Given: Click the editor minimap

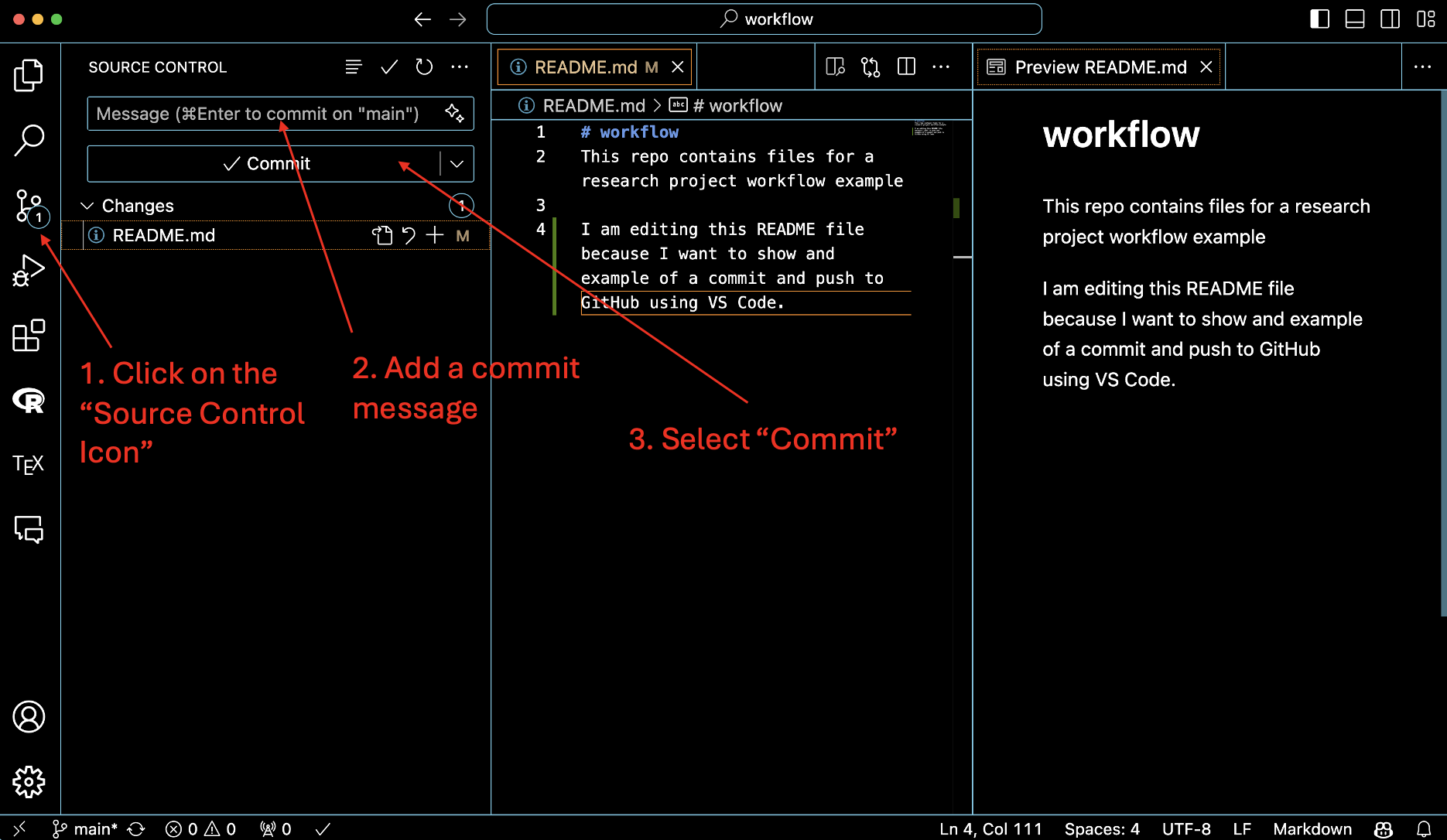Looking at the screenshot, I should pos(929,128).
